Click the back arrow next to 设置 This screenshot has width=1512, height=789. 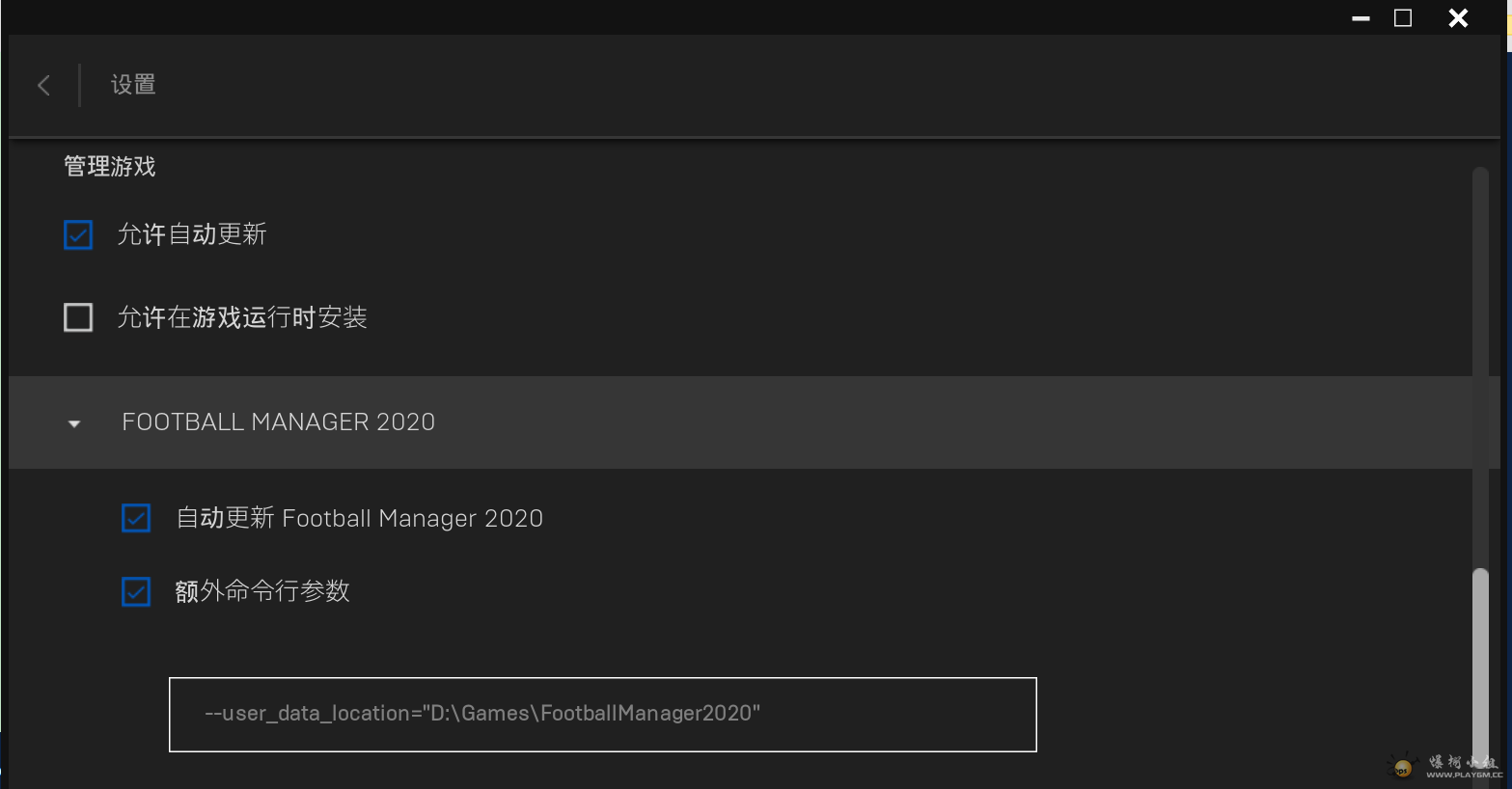click(x=43, y=85)
